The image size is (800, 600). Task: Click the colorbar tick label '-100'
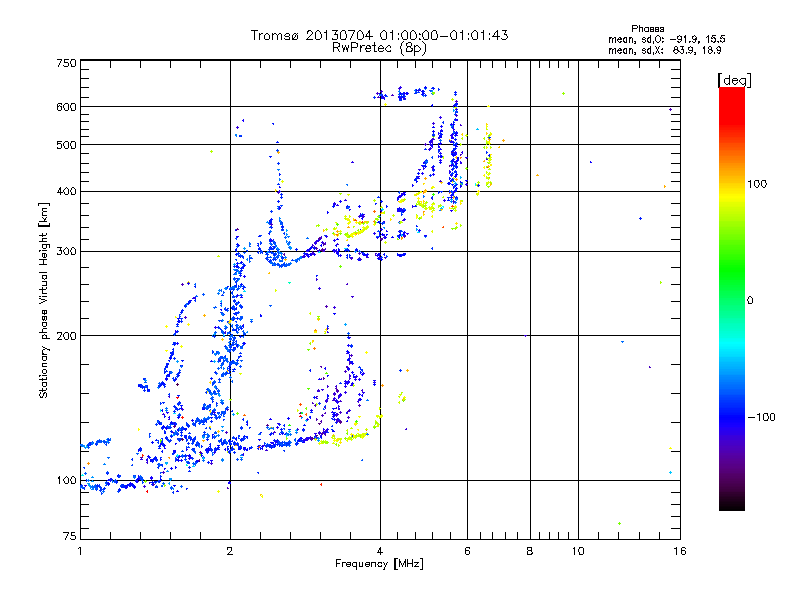[761, 417]
